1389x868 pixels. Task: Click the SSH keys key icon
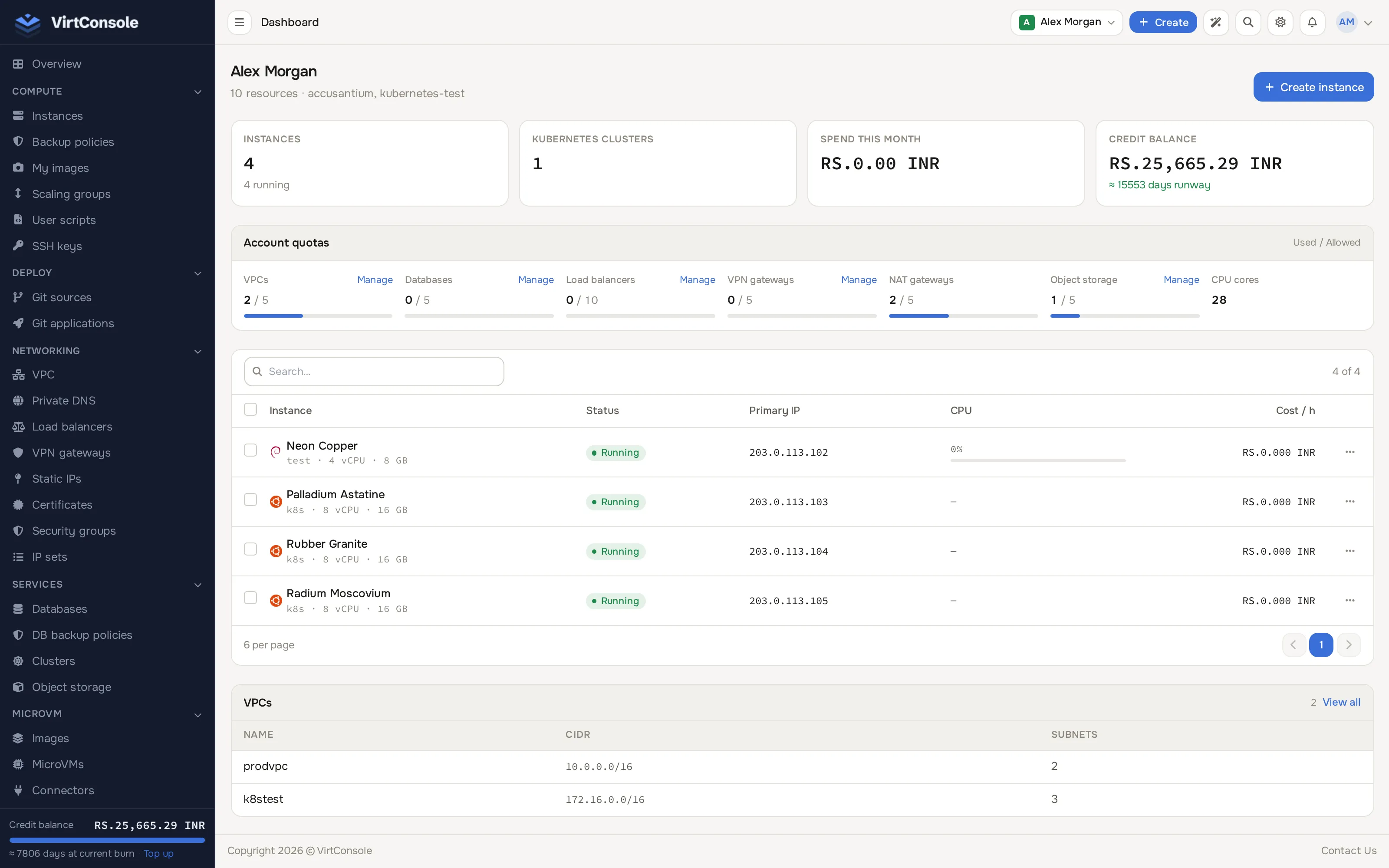[x=18, y=246]
